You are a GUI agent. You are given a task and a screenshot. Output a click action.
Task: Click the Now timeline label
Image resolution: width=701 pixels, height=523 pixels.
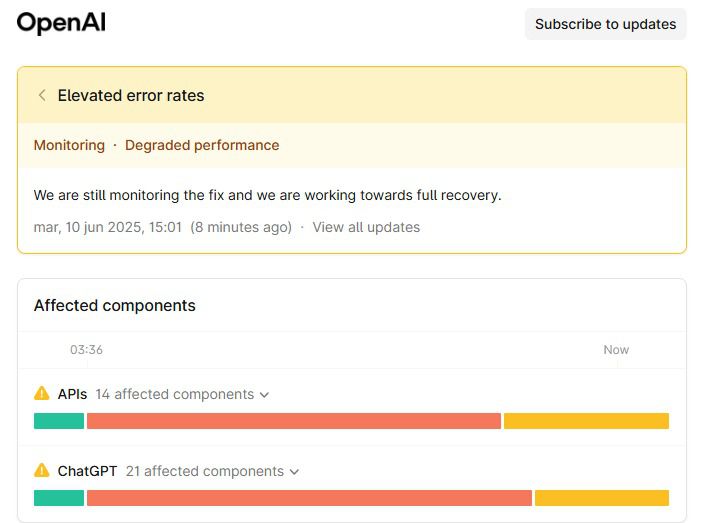(x=616, y=350)
